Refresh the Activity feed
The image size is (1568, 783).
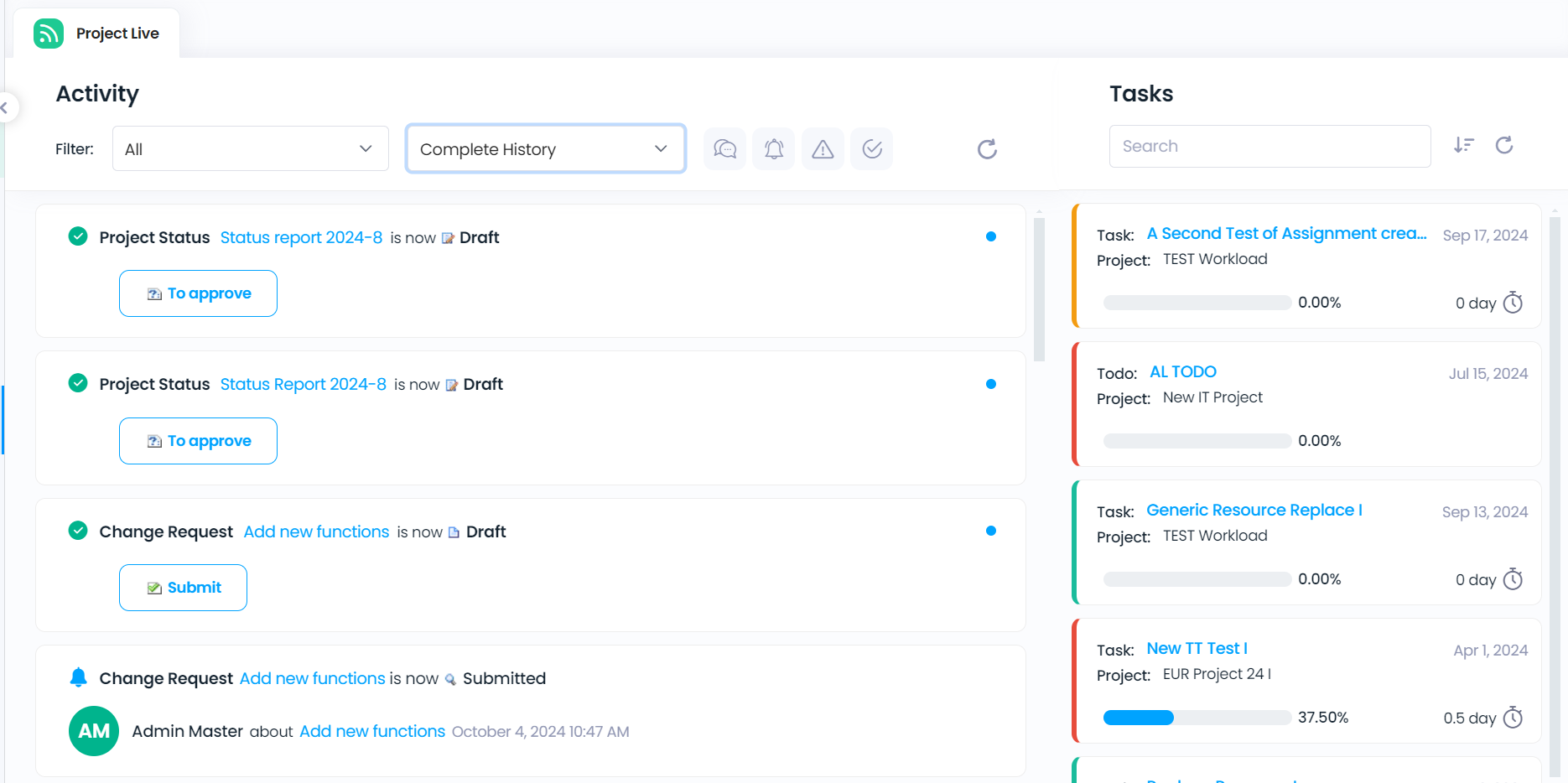pos(987,149)
